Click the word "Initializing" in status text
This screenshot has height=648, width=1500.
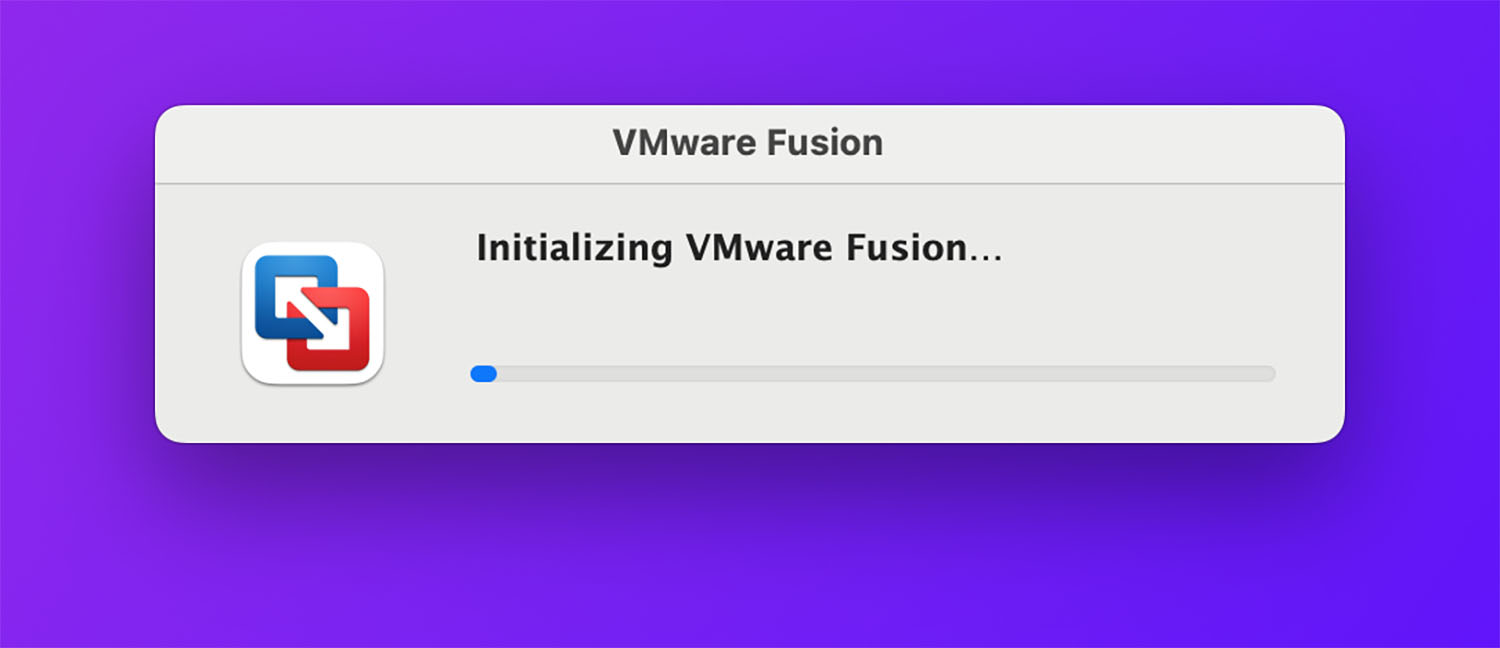click(x=574, y=247)
